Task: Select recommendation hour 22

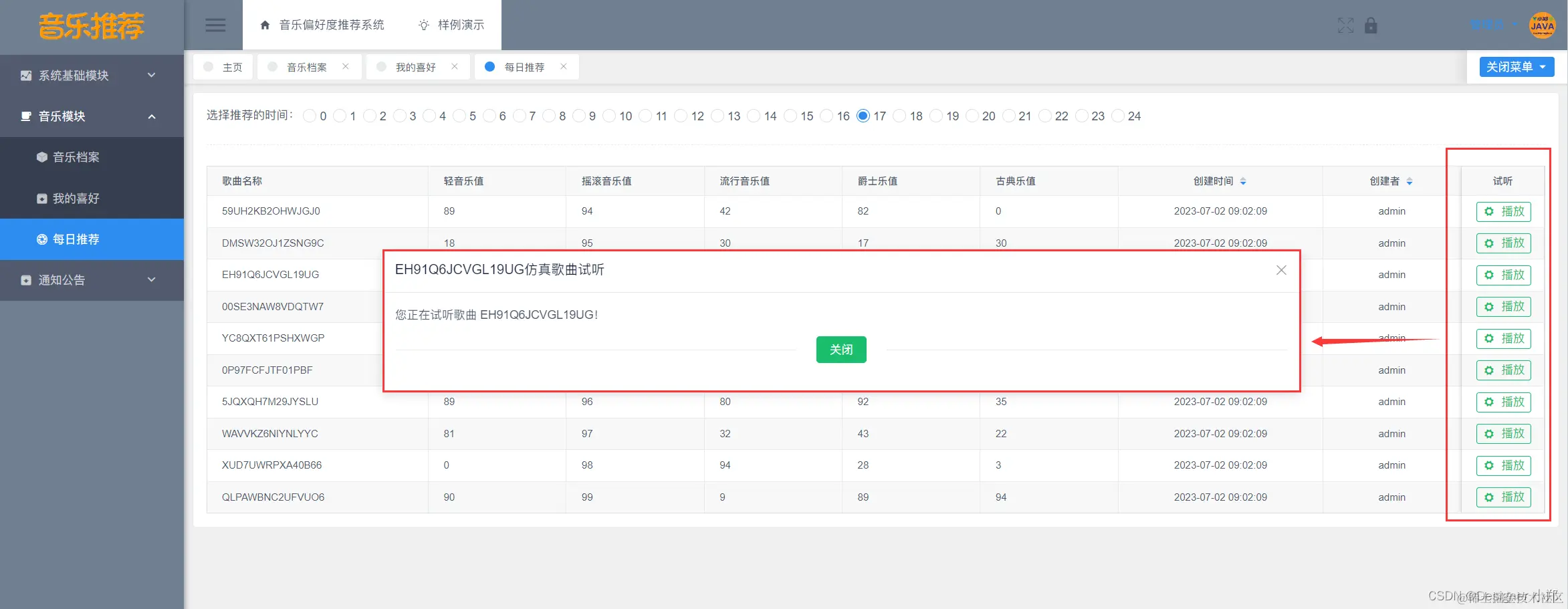Action: point(1045,116)
